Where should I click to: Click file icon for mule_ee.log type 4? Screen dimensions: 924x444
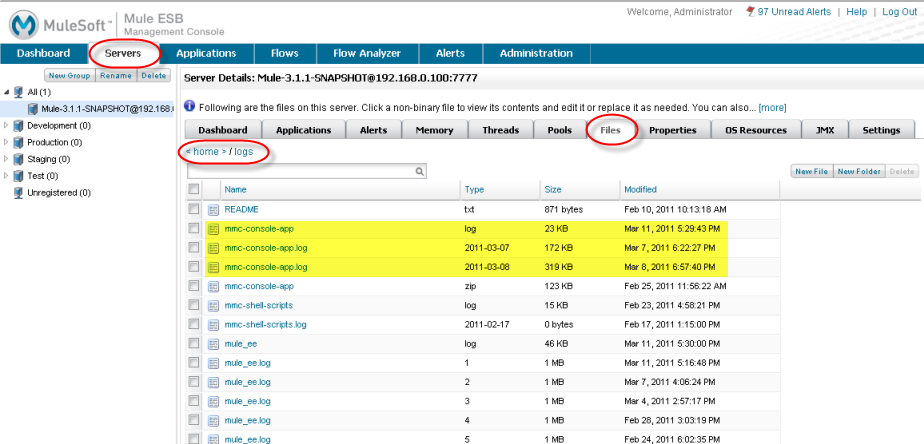coord(213,420)
